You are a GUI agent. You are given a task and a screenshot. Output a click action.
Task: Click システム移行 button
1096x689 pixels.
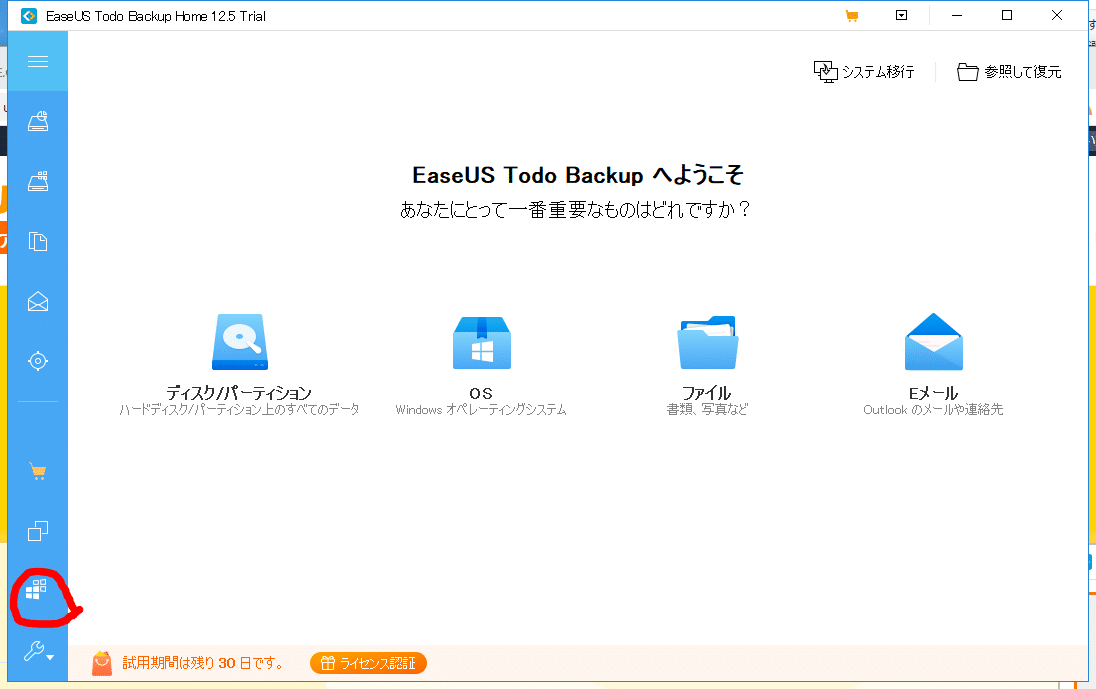pyautogui.click(x=864, y=71)
